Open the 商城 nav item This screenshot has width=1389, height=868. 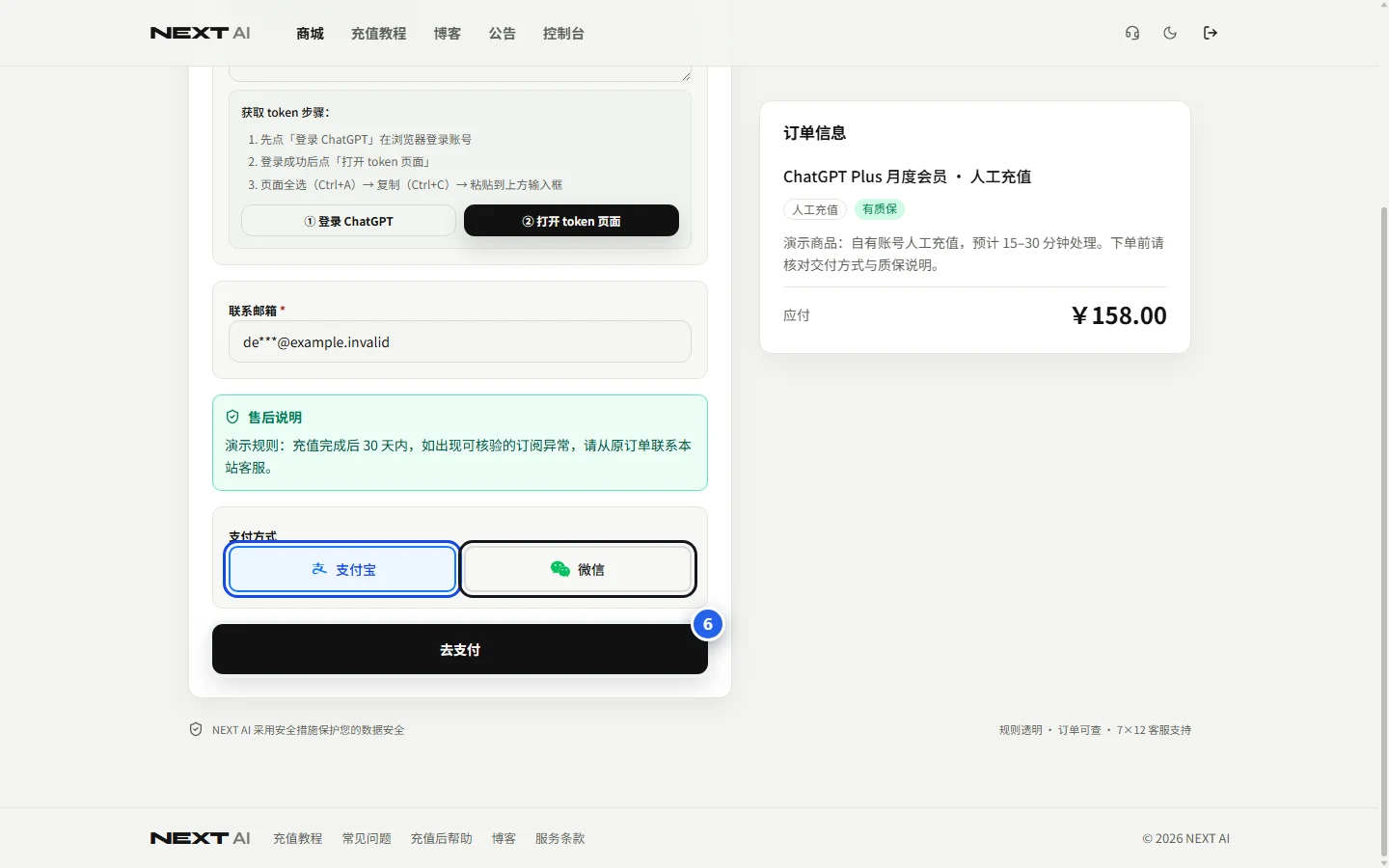pyautogui.click(x=310, y=34)
